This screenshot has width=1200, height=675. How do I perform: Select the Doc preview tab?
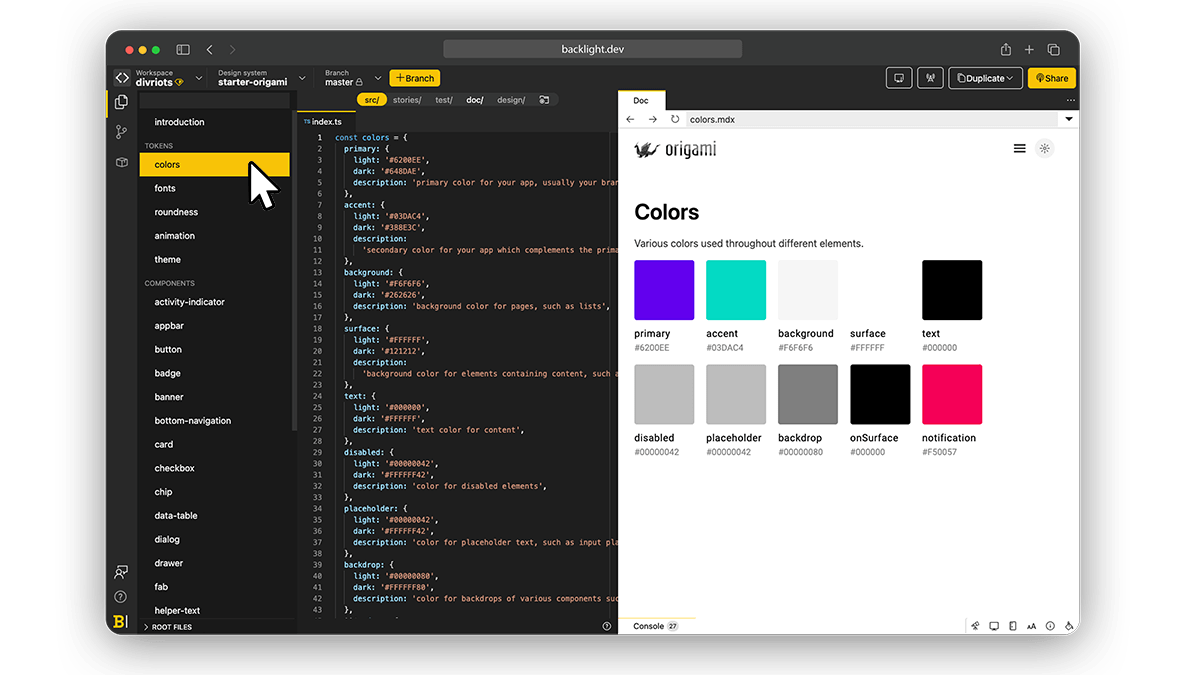[x=641, y=100]
